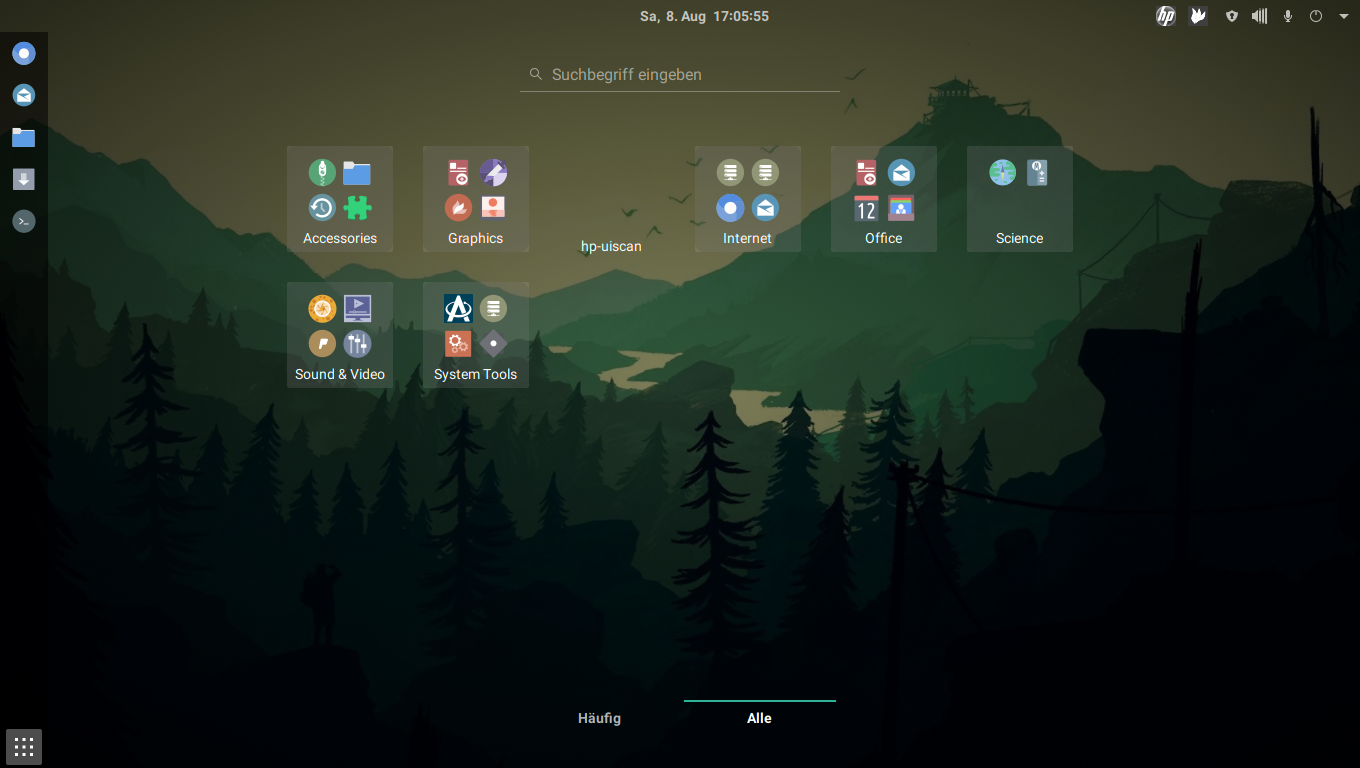
Task: Click the HP tray icon in the top bar
Action: click(x=1165, y=16)
